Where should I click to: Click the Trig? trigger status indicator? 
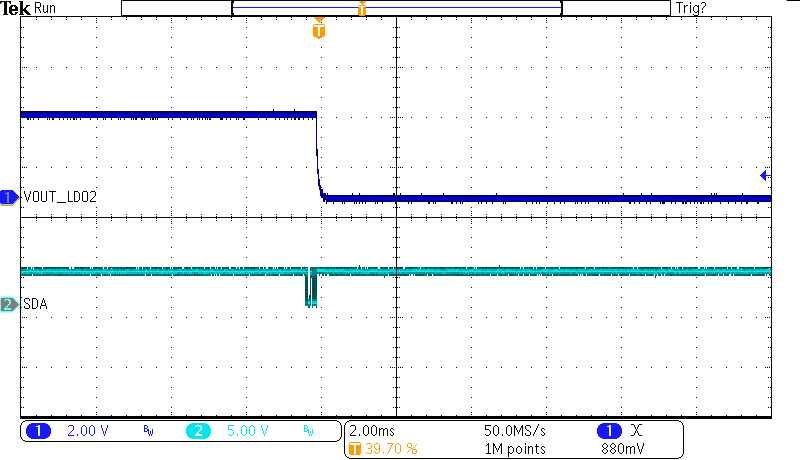[x=692, y=8]
